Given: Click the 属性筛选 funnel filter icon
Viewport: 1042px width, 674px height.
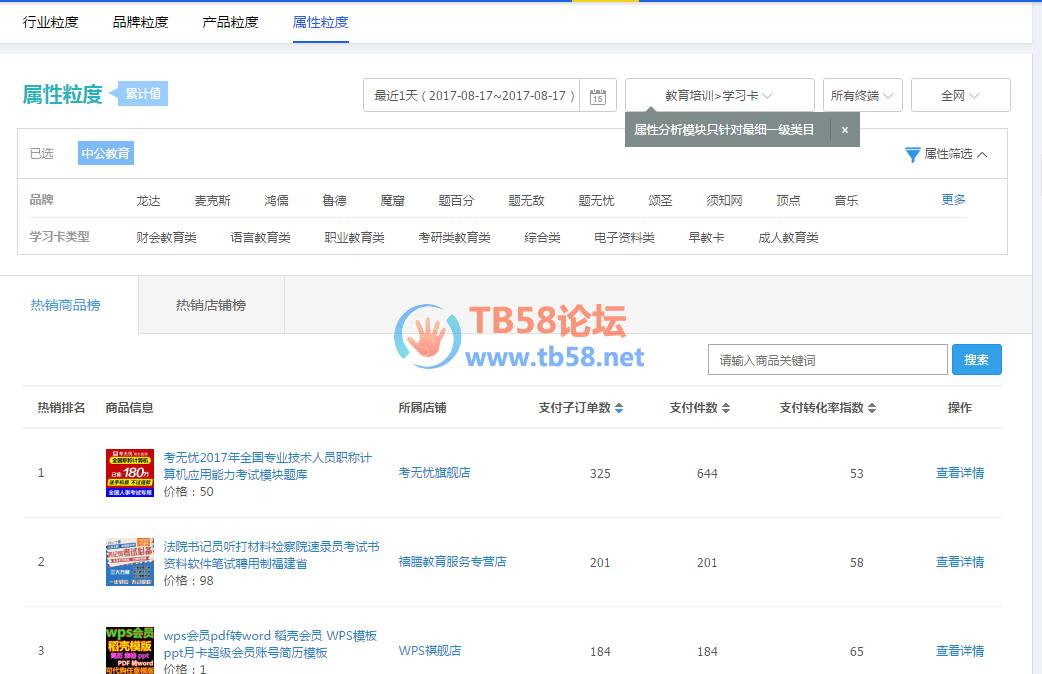Looking at the screenshot, I should (912, 154).
